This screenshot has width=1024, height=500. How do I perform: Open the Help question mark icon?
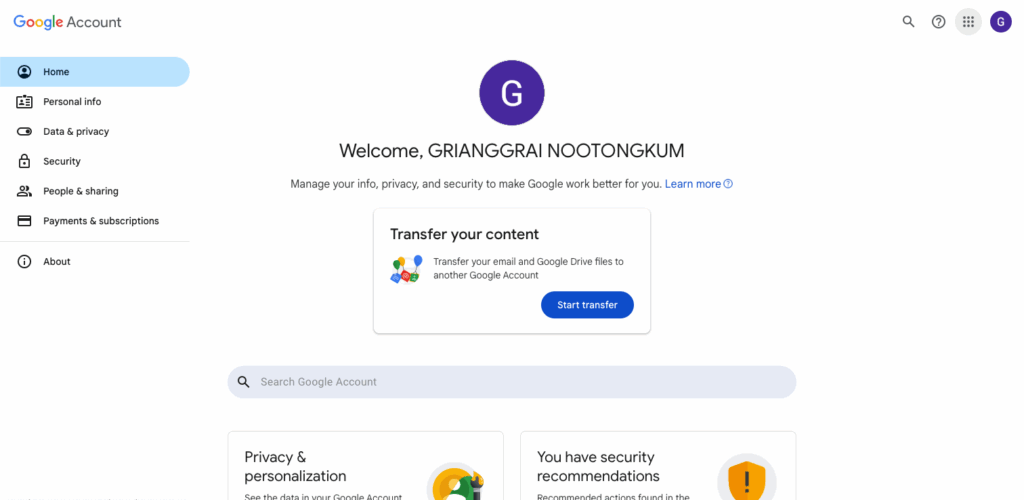(938, 22)
